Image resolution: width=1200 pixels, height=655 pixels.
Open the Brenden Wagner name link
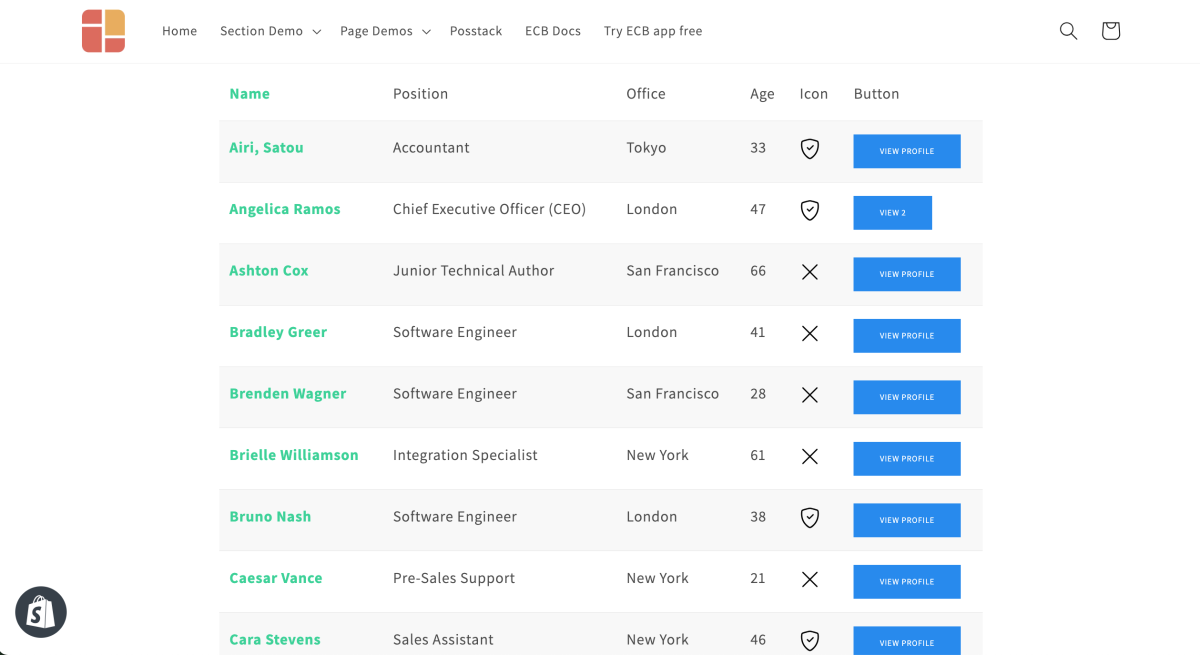click(287, 394)
